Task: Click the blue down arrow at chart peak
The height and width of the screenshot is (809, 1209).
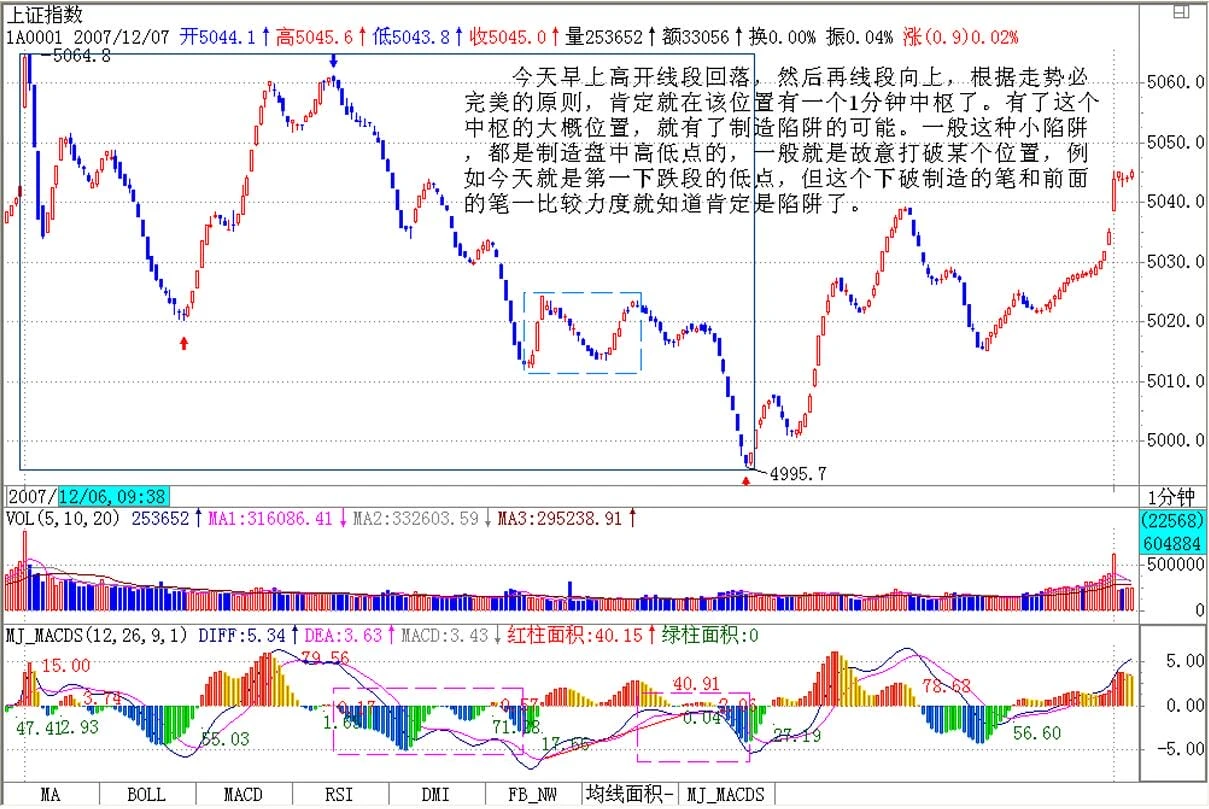Action: [333, 63]
